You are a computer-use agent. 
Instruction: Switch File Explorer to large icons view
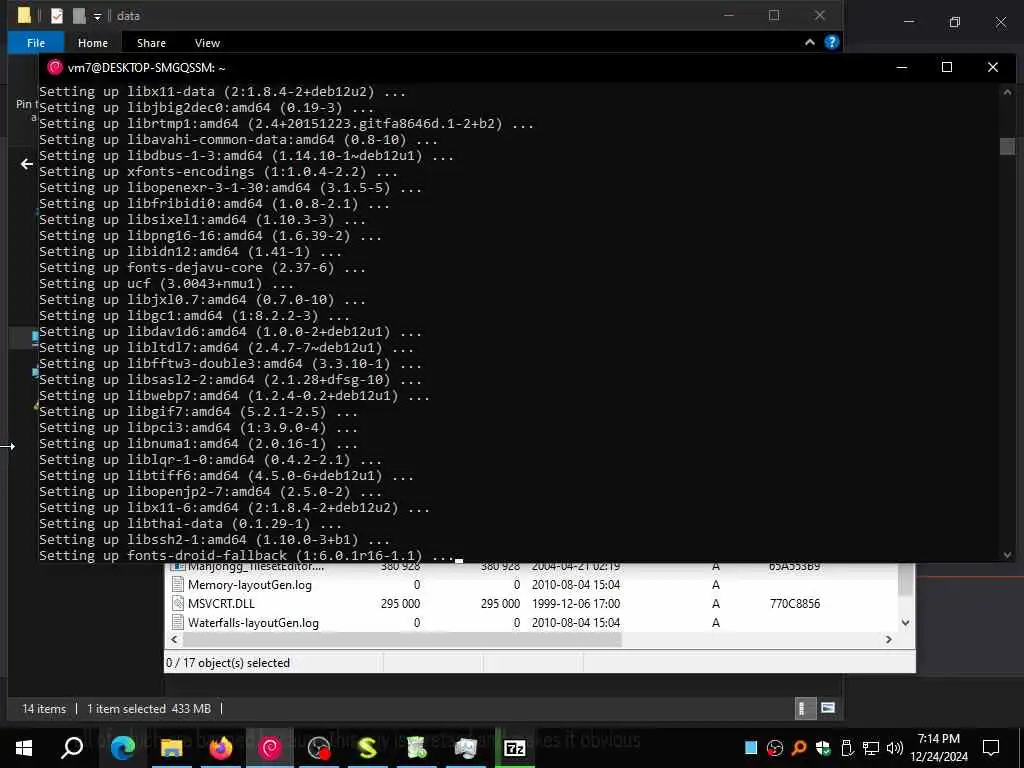pos(827,709)
